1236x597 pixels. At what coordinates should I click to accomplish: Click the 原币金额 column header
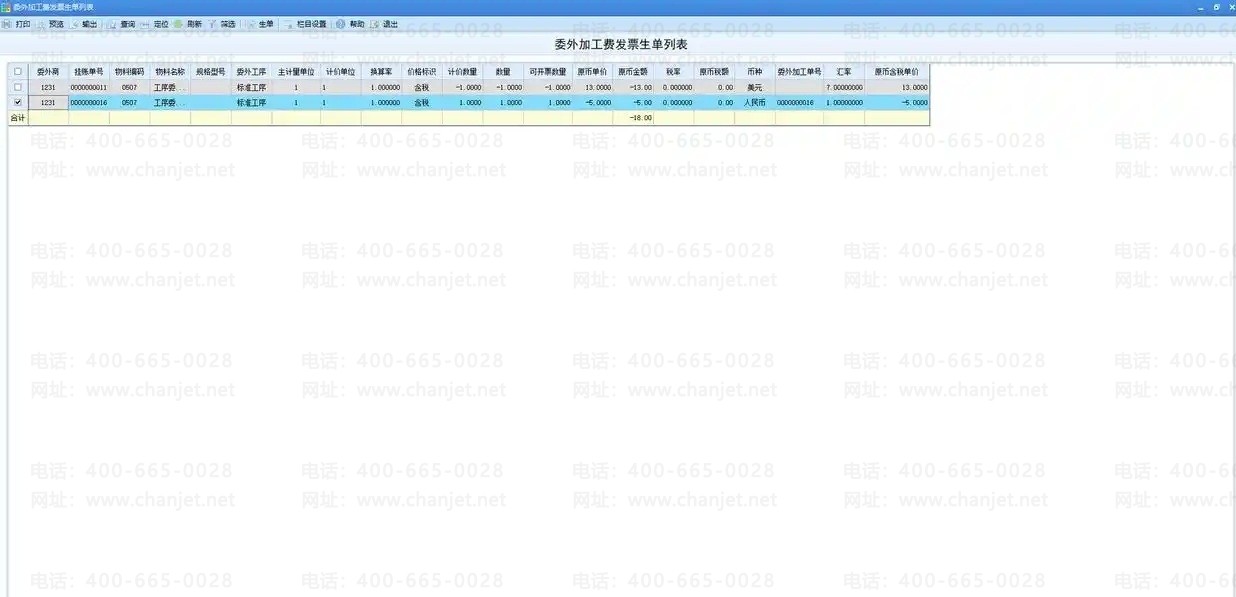click(x=633, y=72)
